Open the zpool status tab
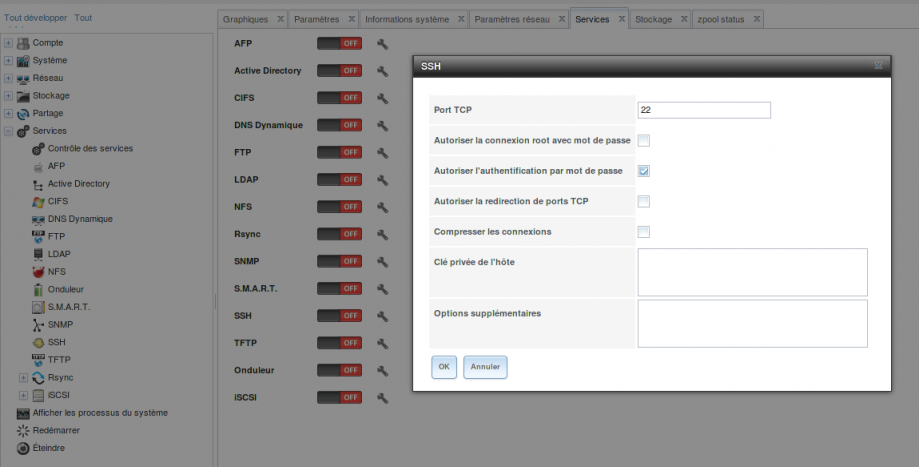Viewport: 919px width, 467px height. 722,19
